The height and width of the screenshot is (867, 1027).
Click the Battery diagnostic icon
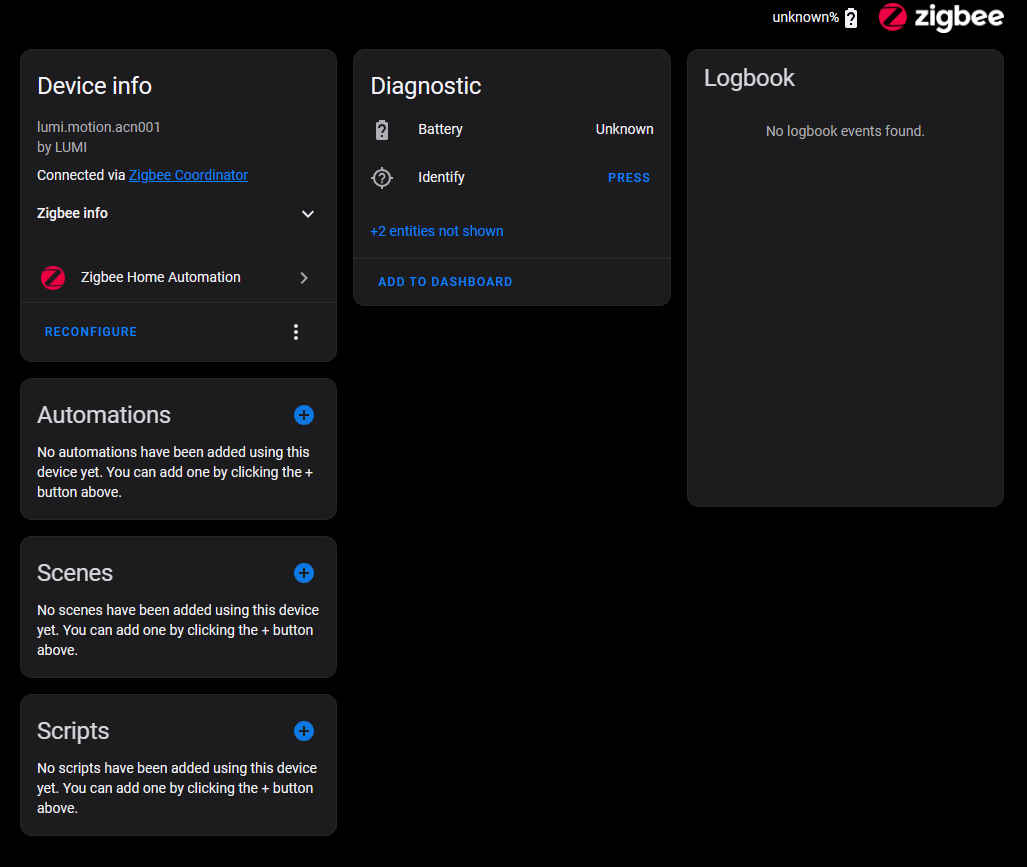click(382, 130)
